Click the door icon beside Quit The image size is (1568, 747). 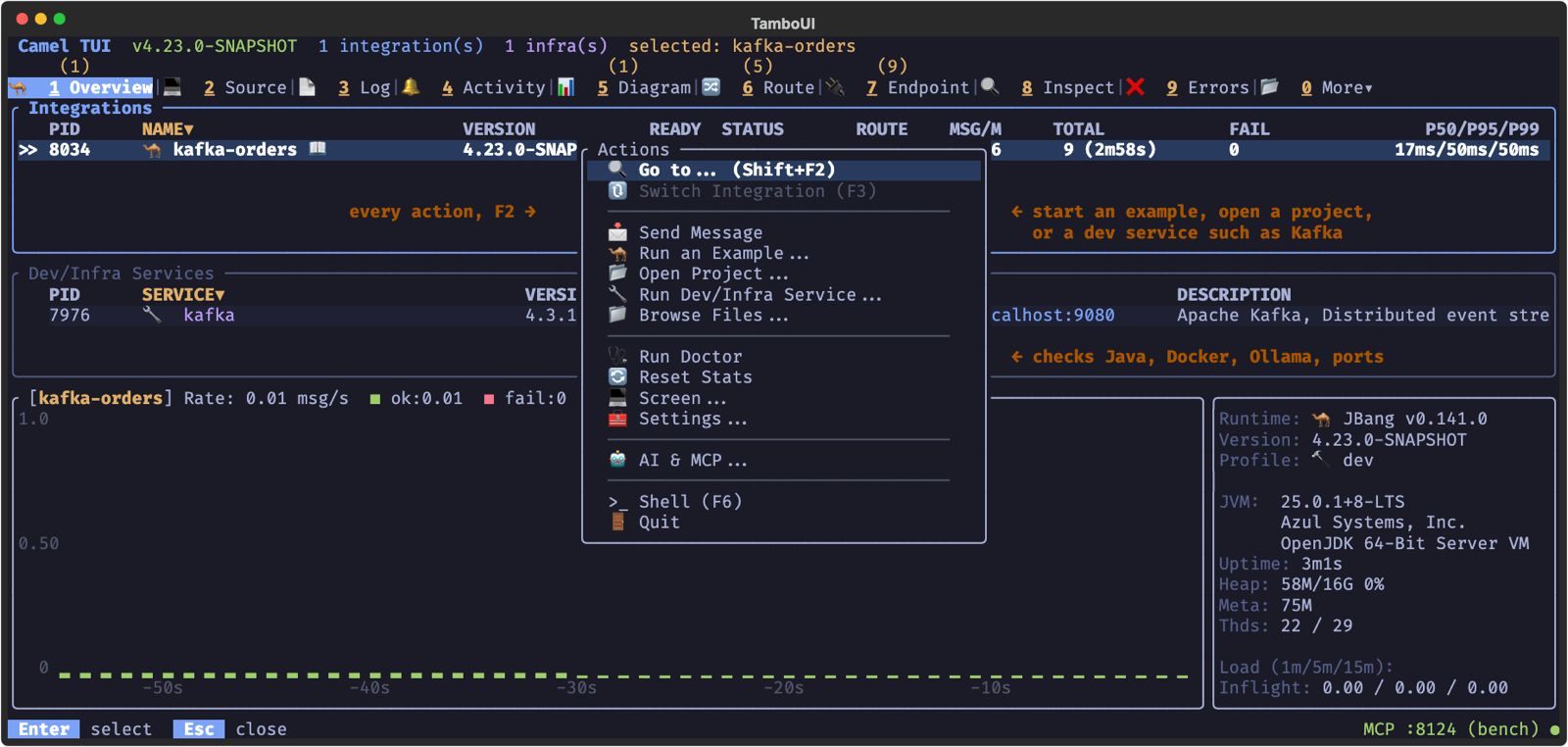[x=617, y=523]
